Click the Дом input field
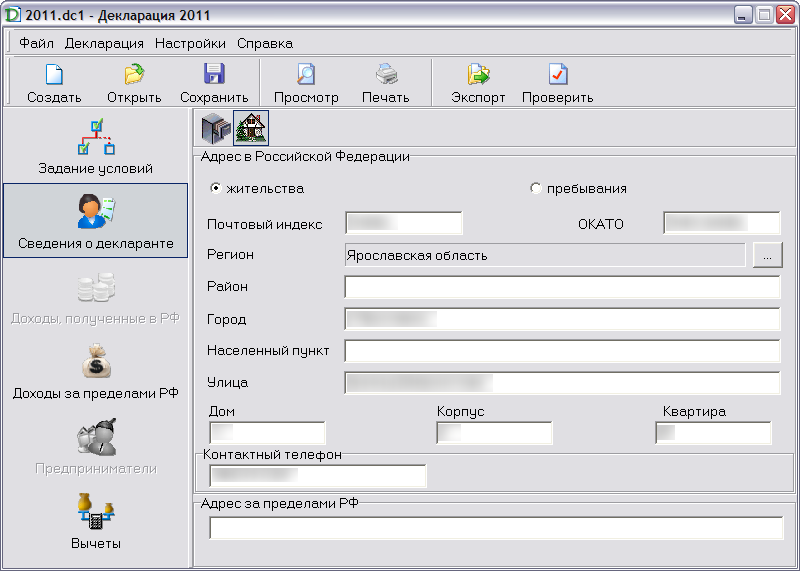This screenshot has width=800, height=571. (267, 433)
